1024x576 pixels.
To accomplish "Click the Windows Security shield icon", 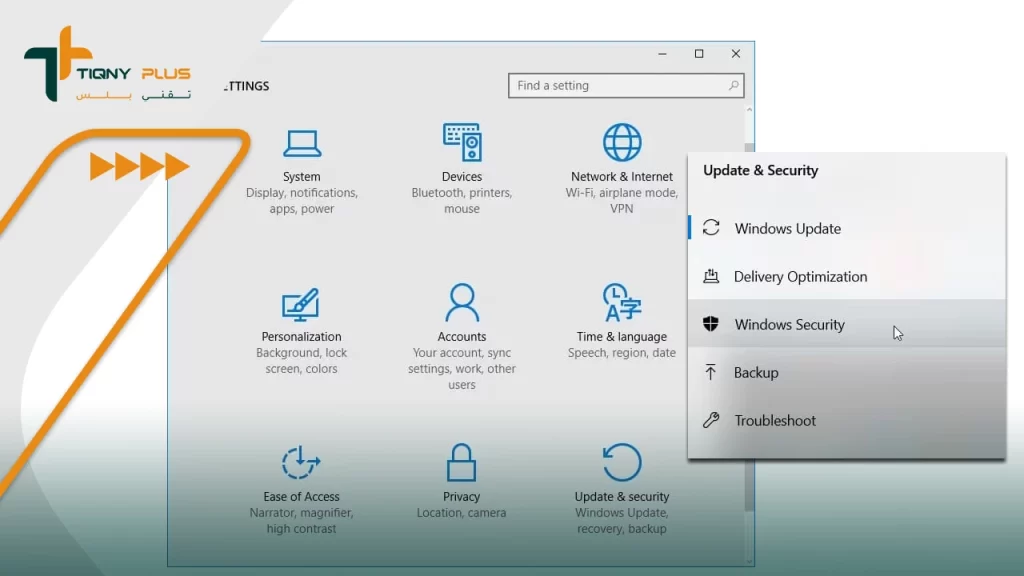I will click(x=711, y=324).
